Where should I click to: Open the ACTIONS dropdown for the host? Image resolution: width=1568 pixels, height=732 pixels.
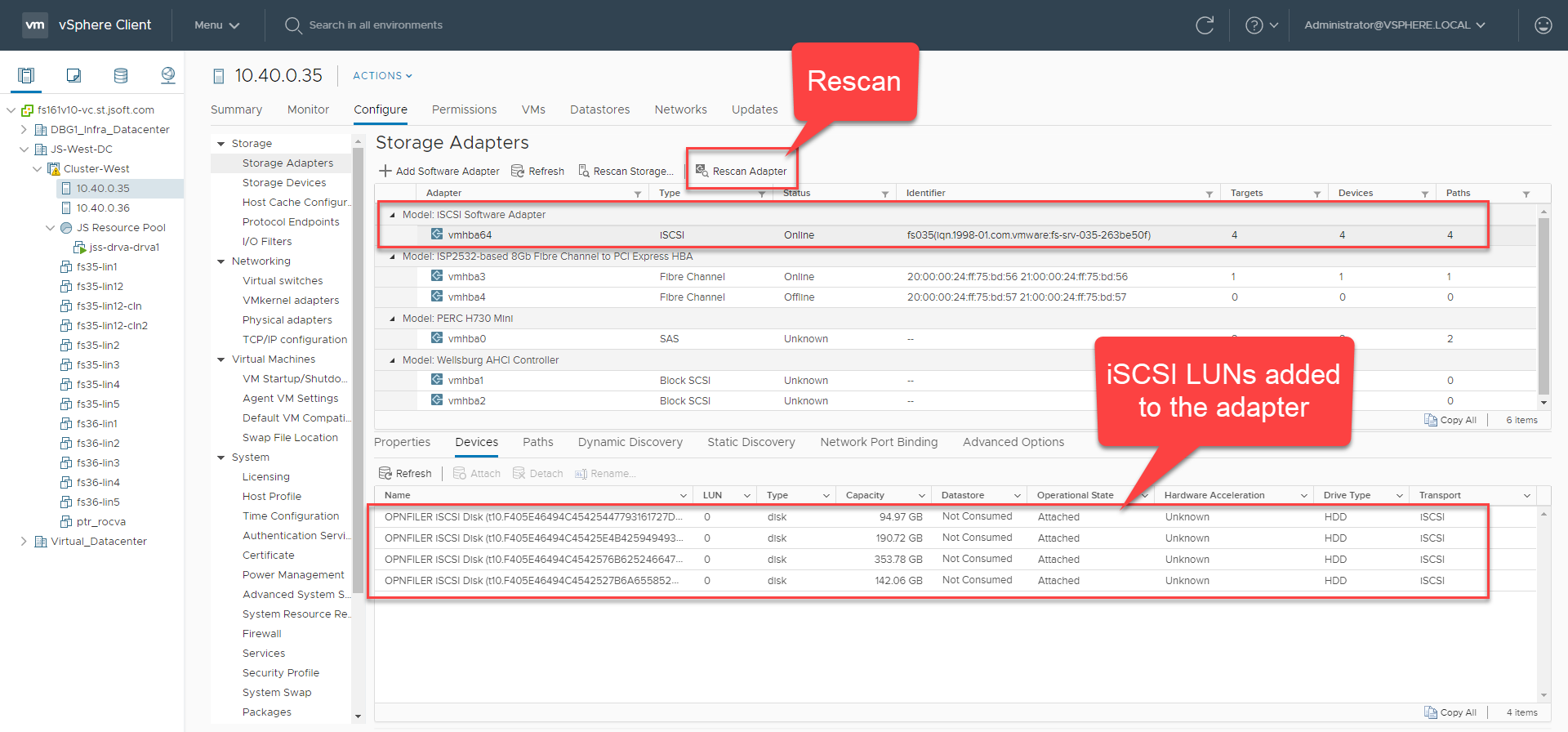pyautogui.click(x=382, y=76)
